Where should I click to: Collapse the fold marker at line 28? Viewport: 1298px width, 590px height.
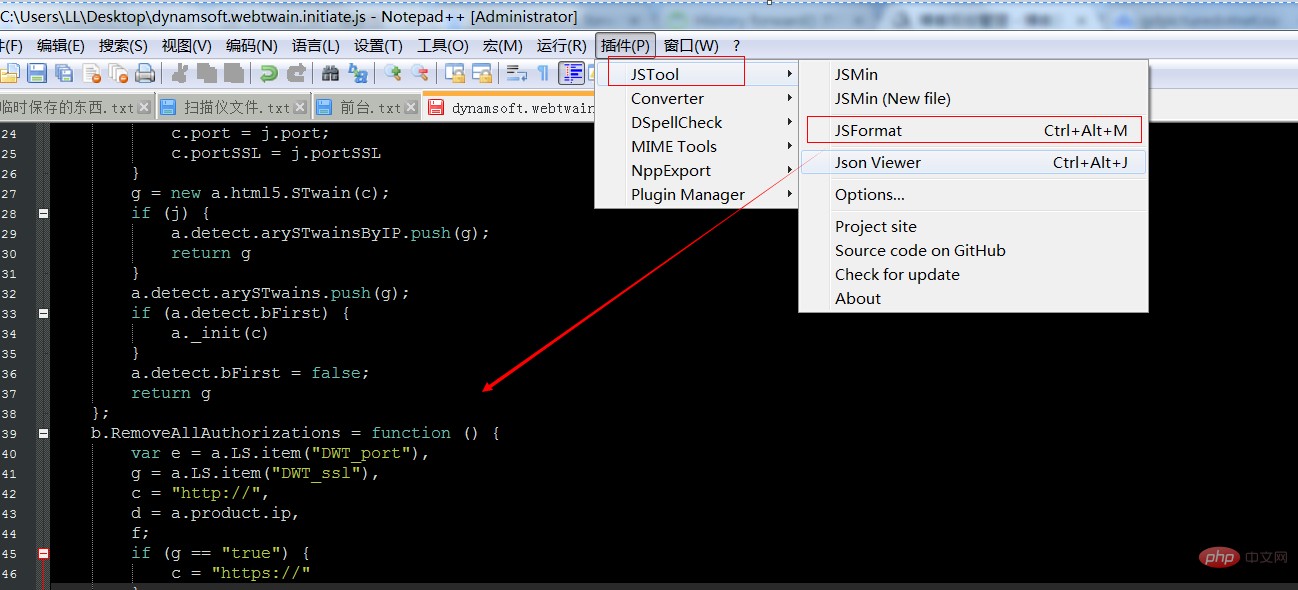pyautogui.click(x=43, y=213)
